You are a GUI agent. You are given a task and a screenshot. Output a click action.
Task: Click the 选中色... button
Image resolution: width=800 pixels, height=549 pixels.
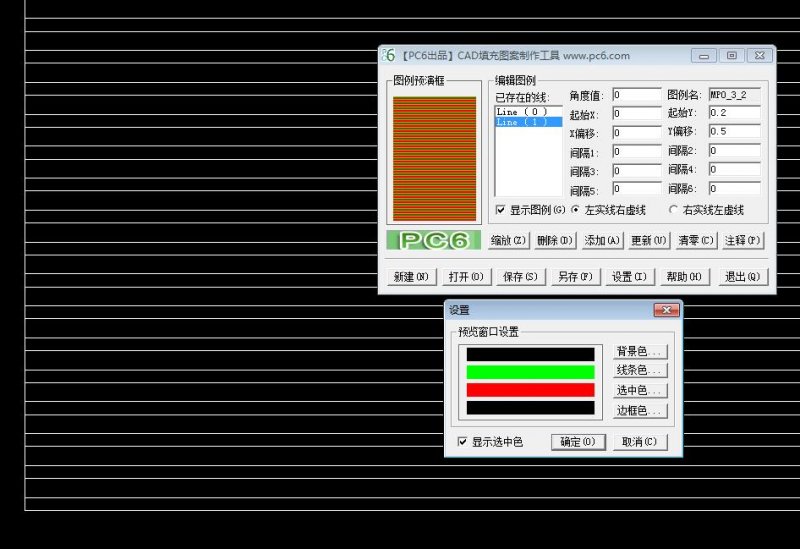tap(640, 390)
